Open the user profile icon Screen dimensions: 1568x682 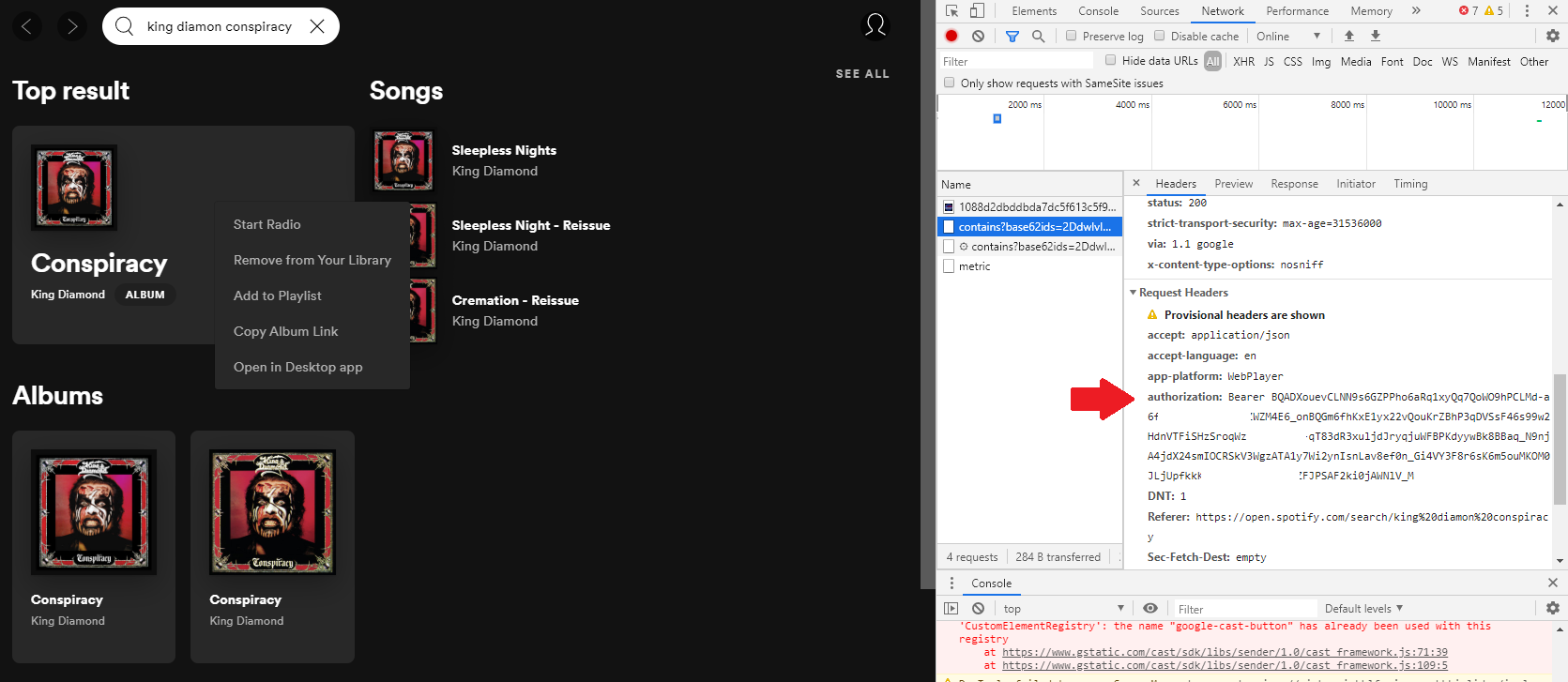[875, 25]
